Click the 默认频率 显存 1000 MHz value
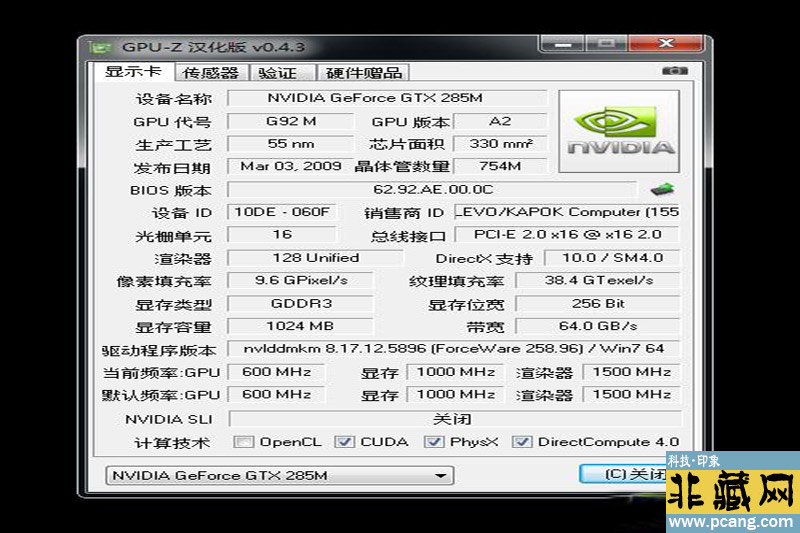 (x=455, y=395)
